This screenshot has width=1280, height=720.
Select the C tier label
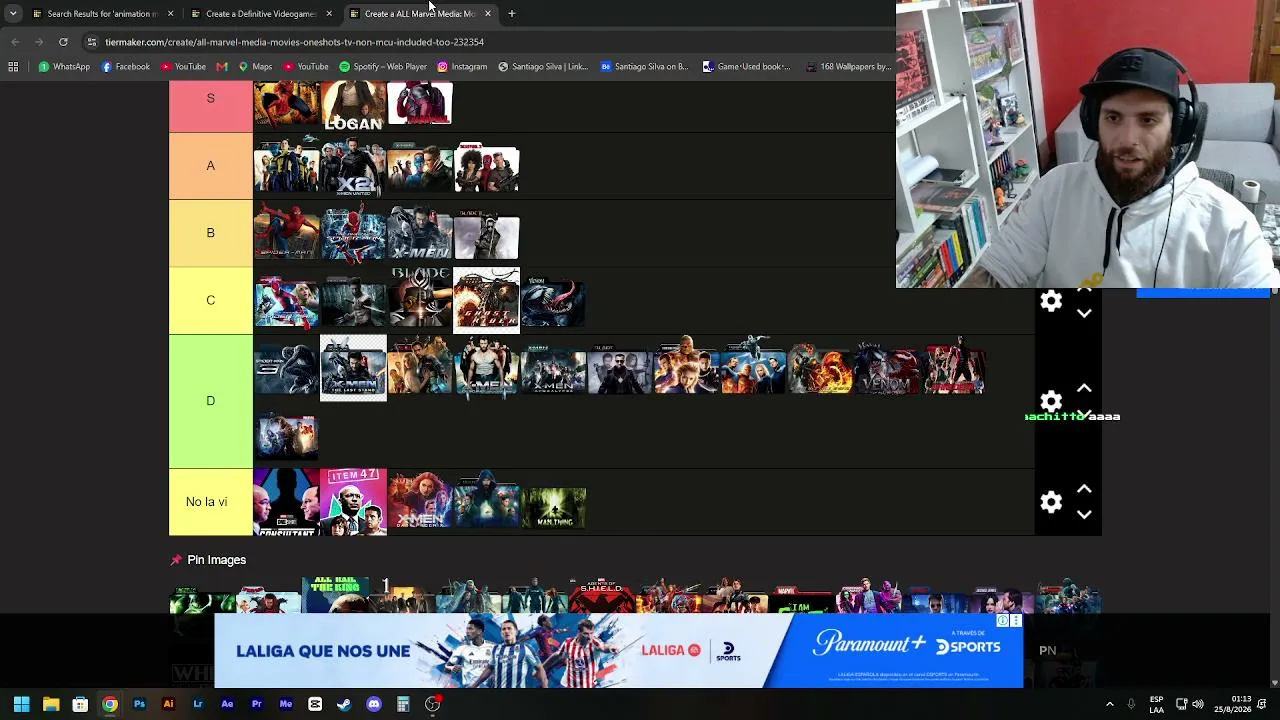point(210,300)
